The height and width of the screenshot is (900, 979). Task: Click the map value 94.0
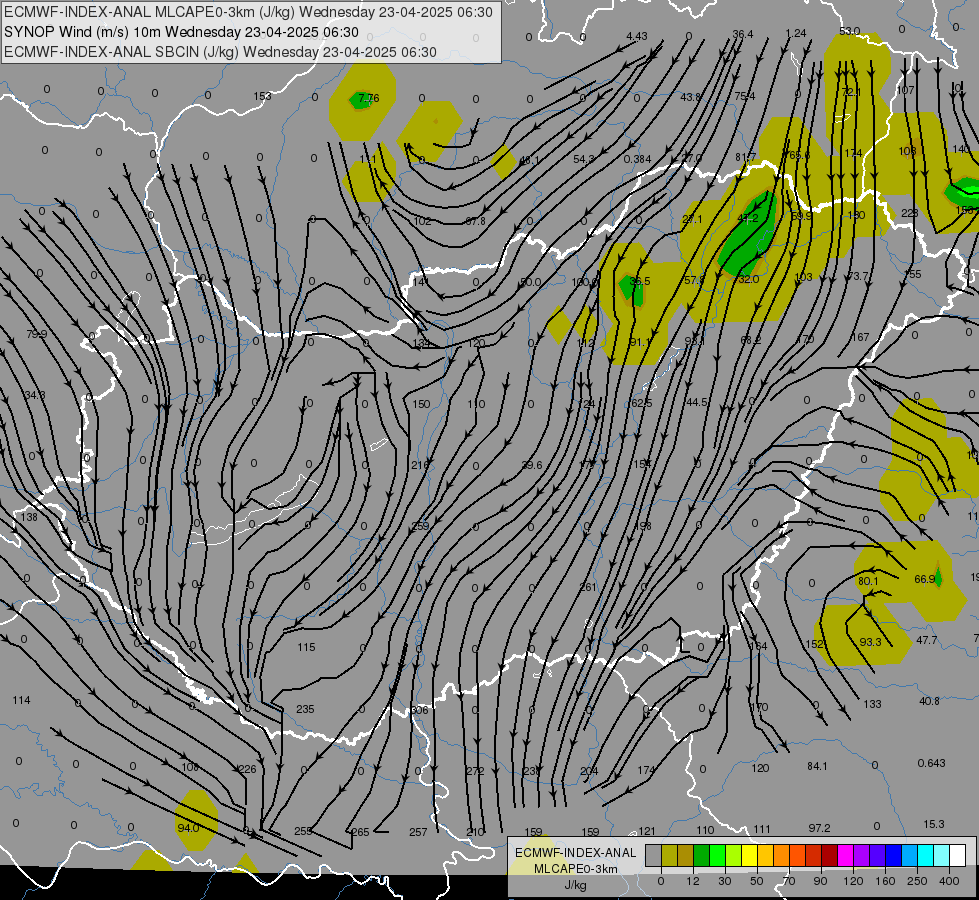coord(188,828)
